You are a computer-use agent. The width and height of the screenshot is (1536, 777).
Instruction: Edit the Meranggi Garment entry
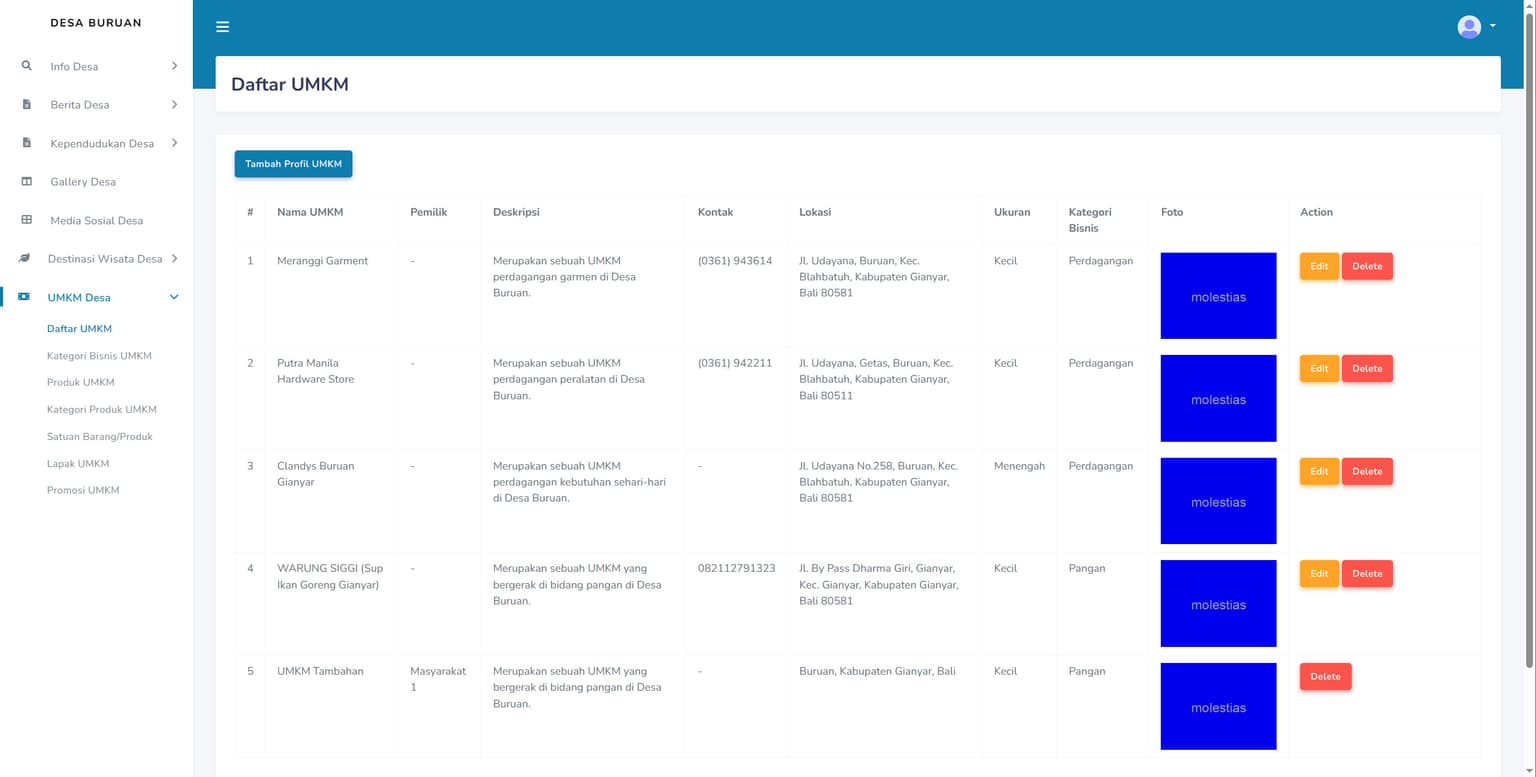tap(1318, 266)
